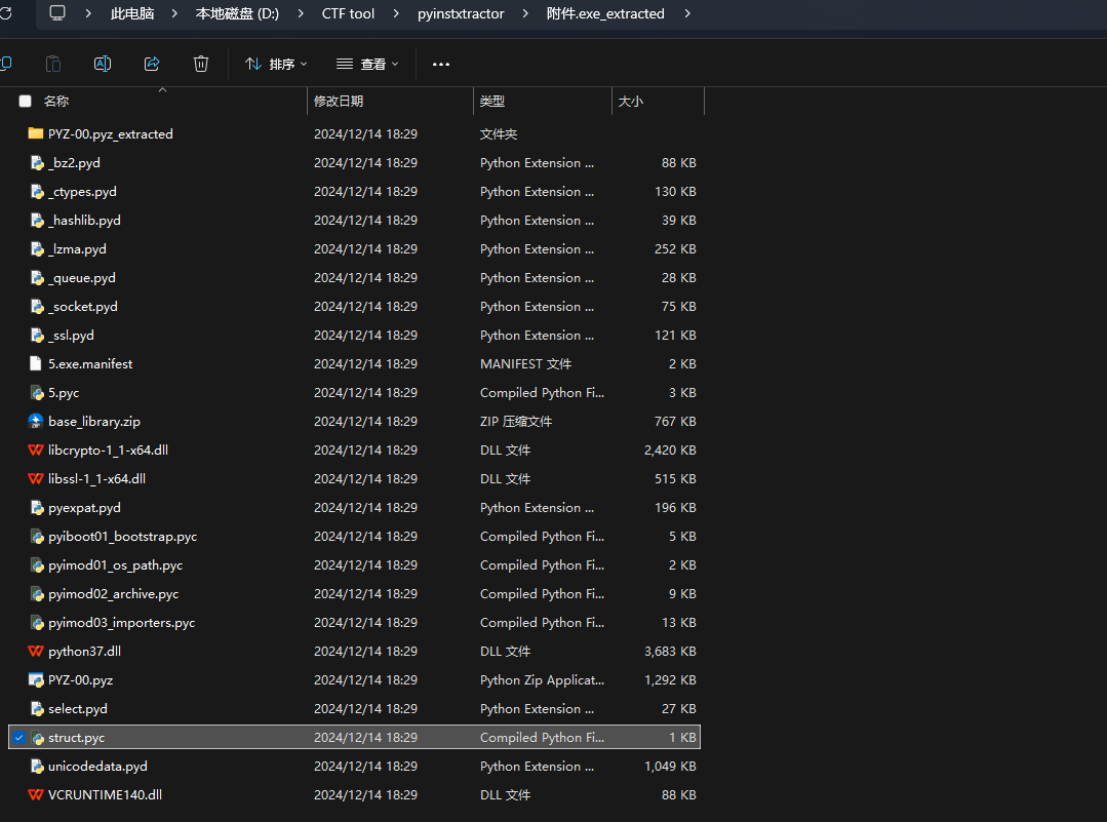Select the _hashlib.pyd file icon
This screenshot has height=822, width=1108.
pos(37,221)
